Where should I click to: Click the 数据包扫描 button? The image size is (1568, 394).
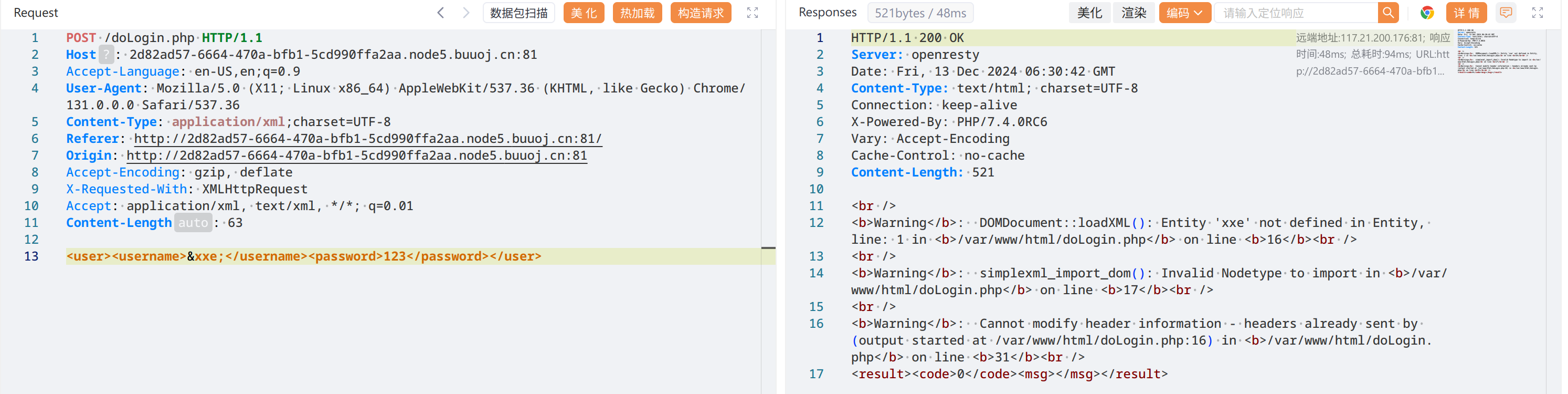point(518,13)
